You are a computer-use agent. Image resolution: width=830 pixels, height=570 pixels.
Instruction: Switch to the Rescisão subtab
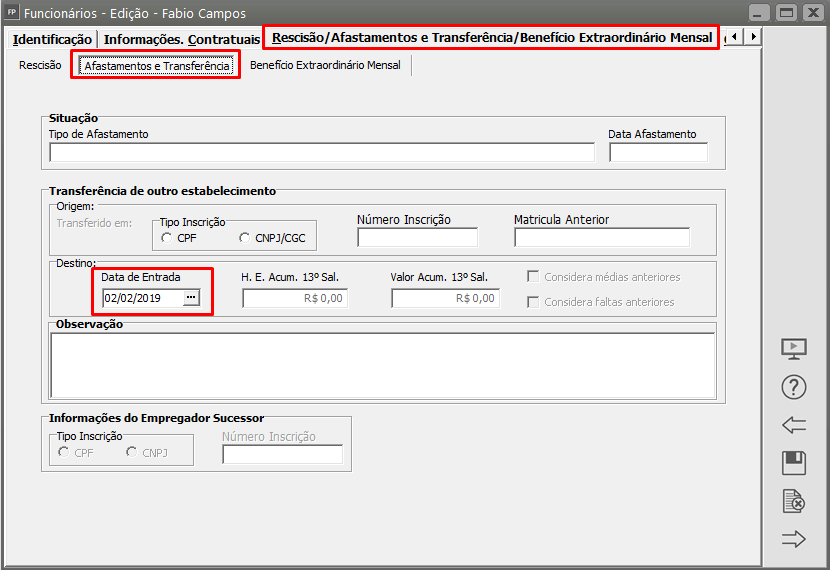[x=40, y=66]
